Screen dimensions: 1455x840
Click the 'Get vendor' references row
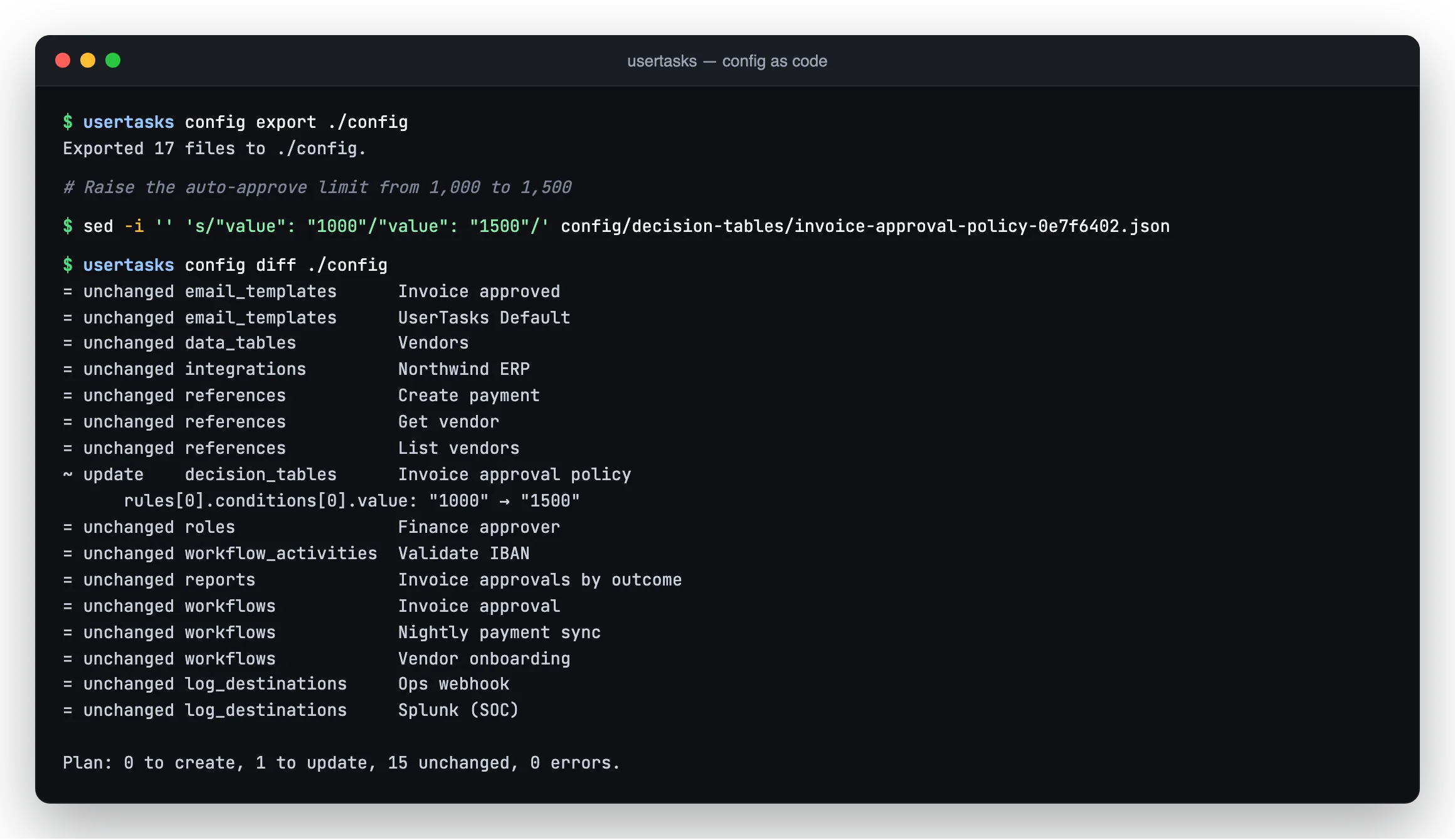coord(281,421)
